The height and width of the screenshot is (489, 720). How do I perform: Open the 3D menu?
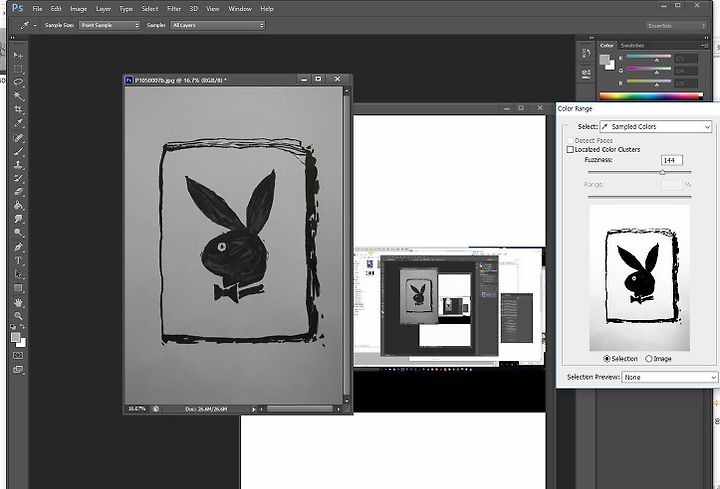click(194, 9)
